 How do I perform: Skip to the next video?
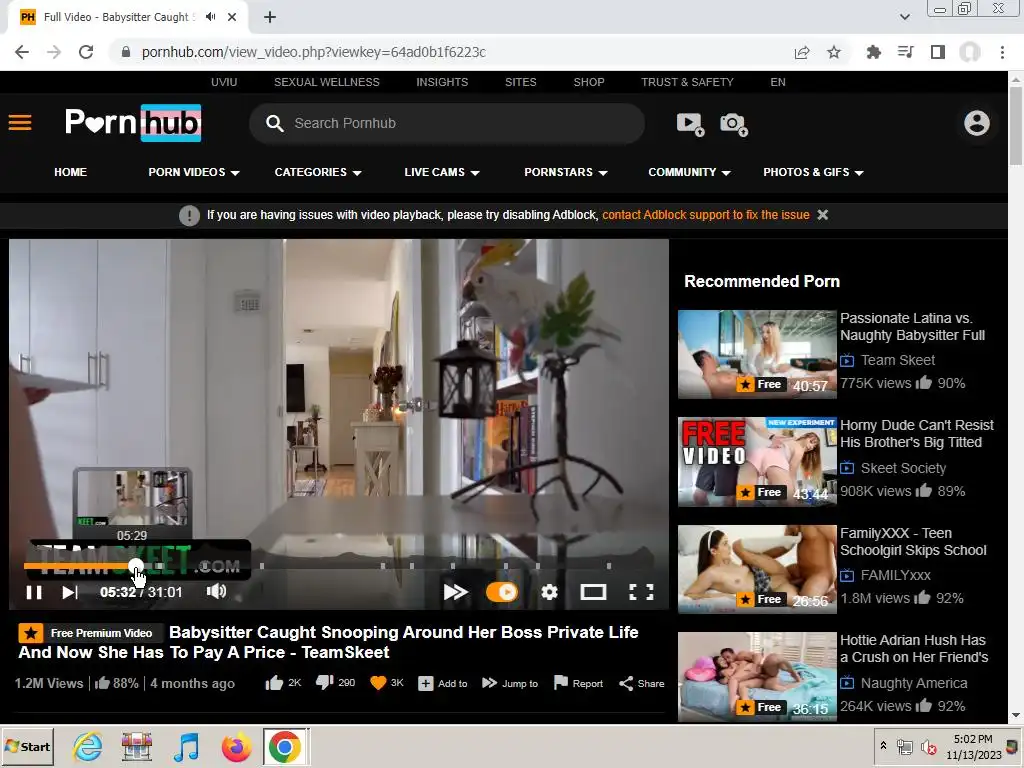pyautogui.click(x=70, y=592)
